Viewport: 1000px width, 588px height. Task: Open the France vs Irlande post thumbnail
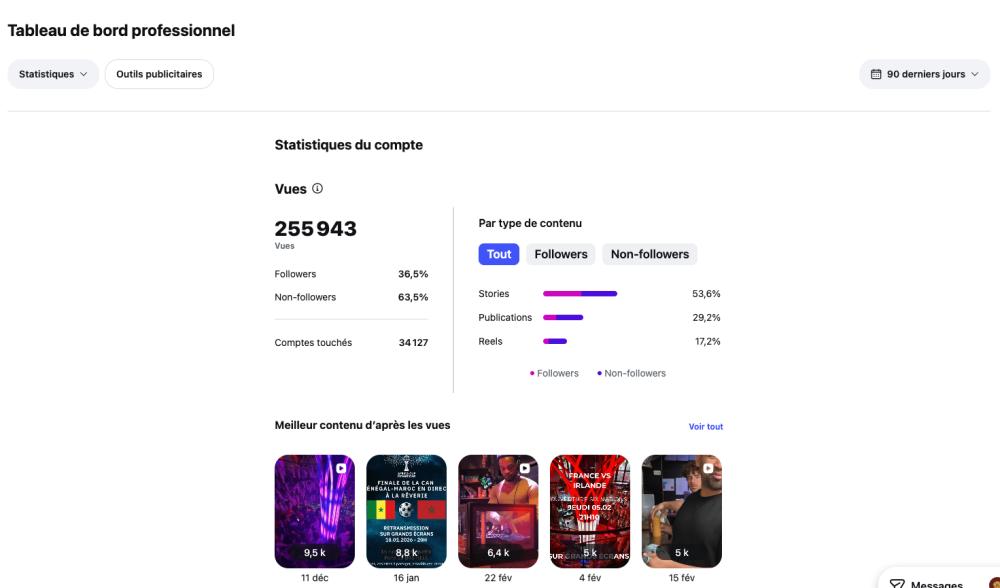[x=590, y=511]
